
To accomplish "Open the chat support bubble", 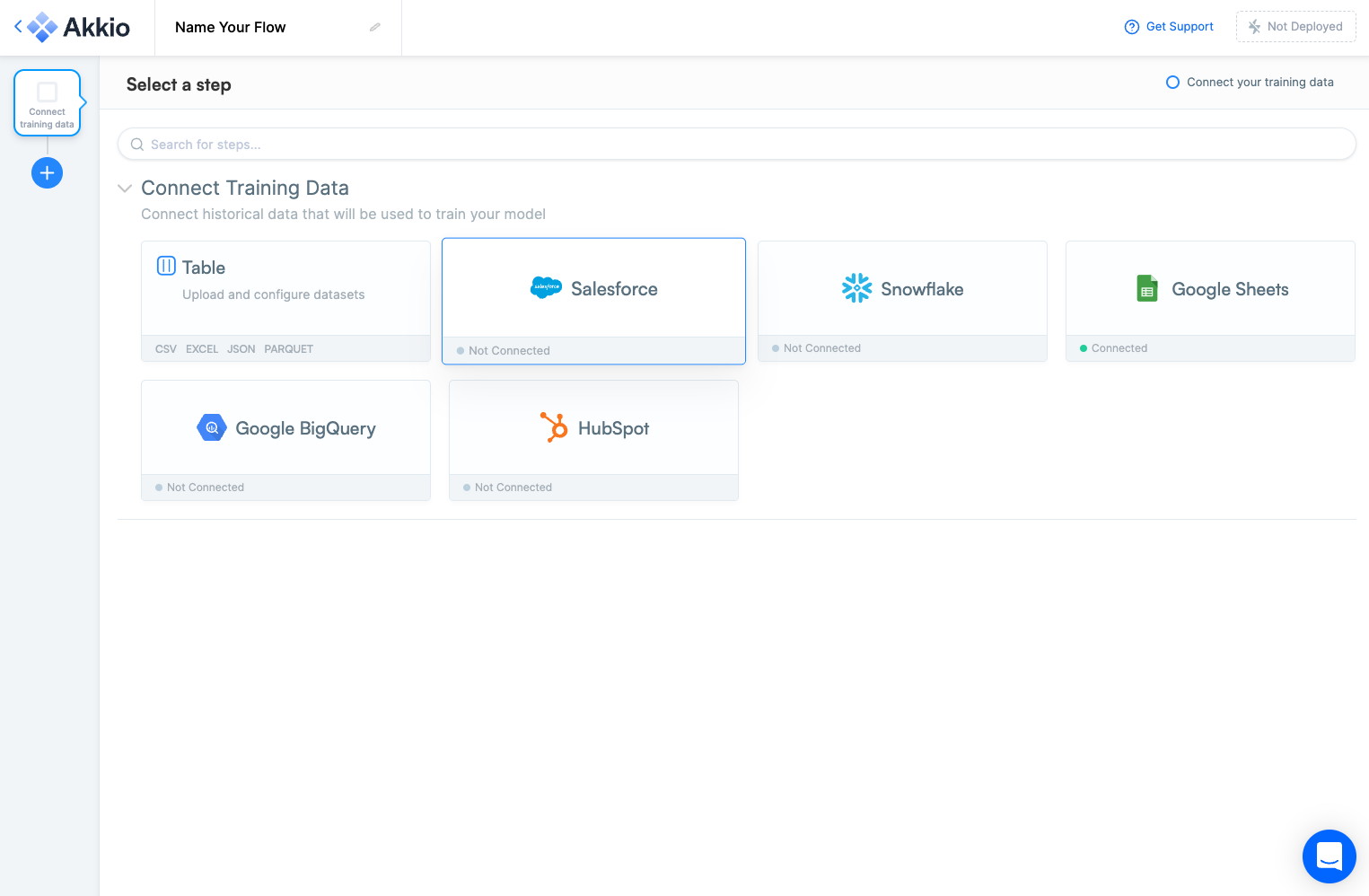I will point(1330,856).
